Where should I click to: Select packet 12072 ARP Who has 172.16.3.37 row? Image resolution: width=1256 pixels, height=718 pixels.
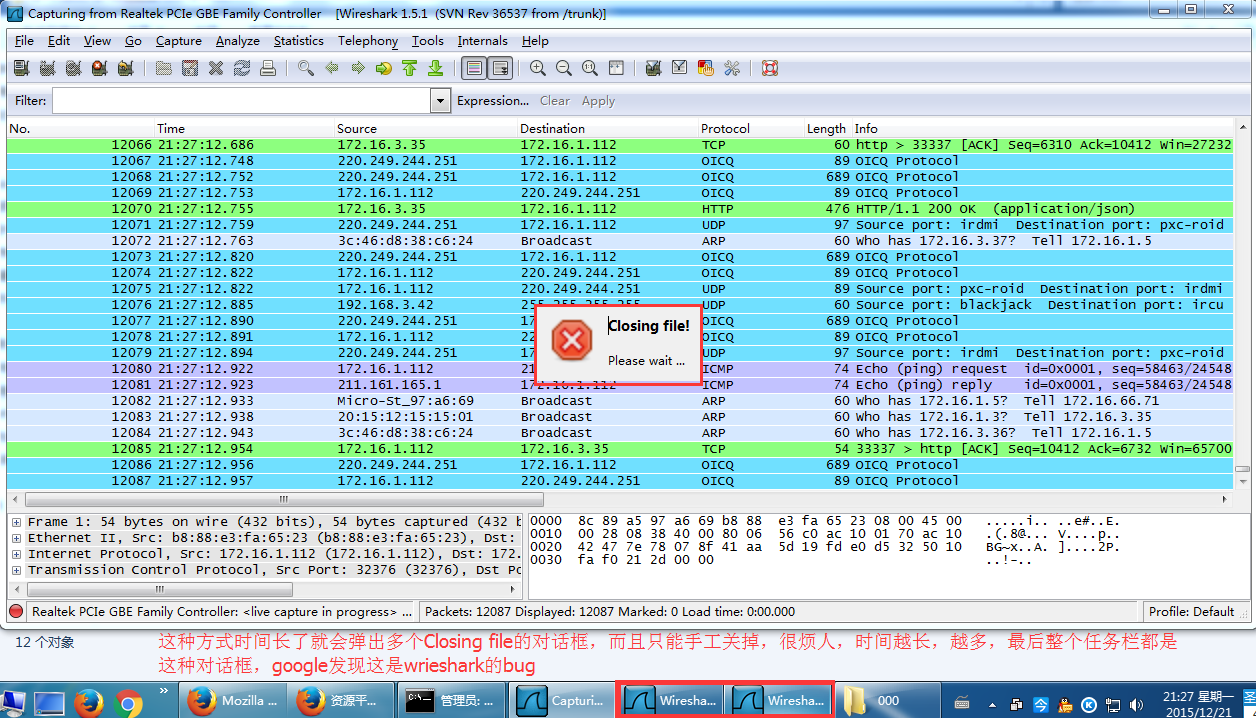(x=620, y=241)
